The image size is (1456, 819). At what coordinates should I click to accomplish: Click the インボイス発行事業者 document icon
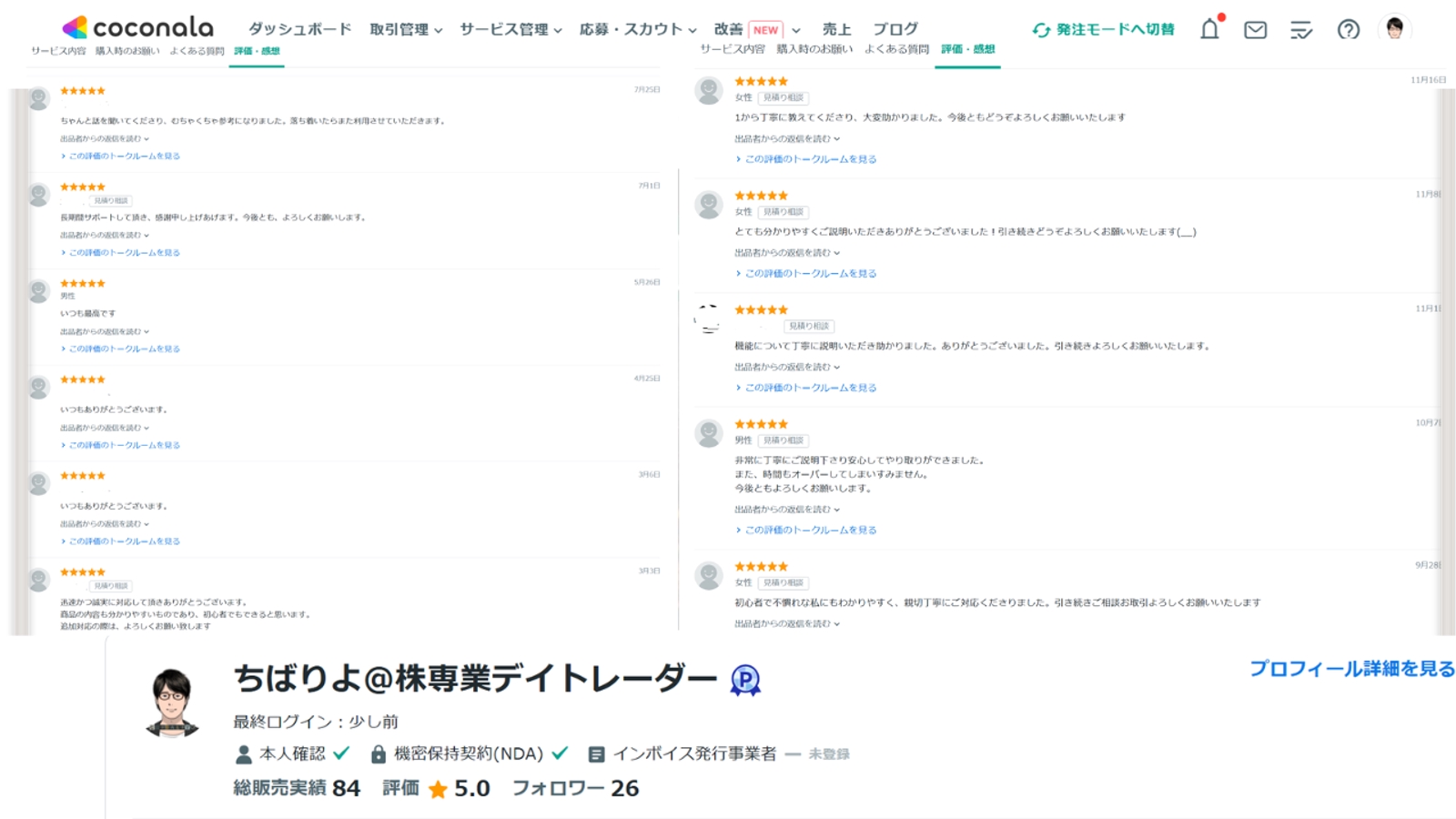pos(596,754)
